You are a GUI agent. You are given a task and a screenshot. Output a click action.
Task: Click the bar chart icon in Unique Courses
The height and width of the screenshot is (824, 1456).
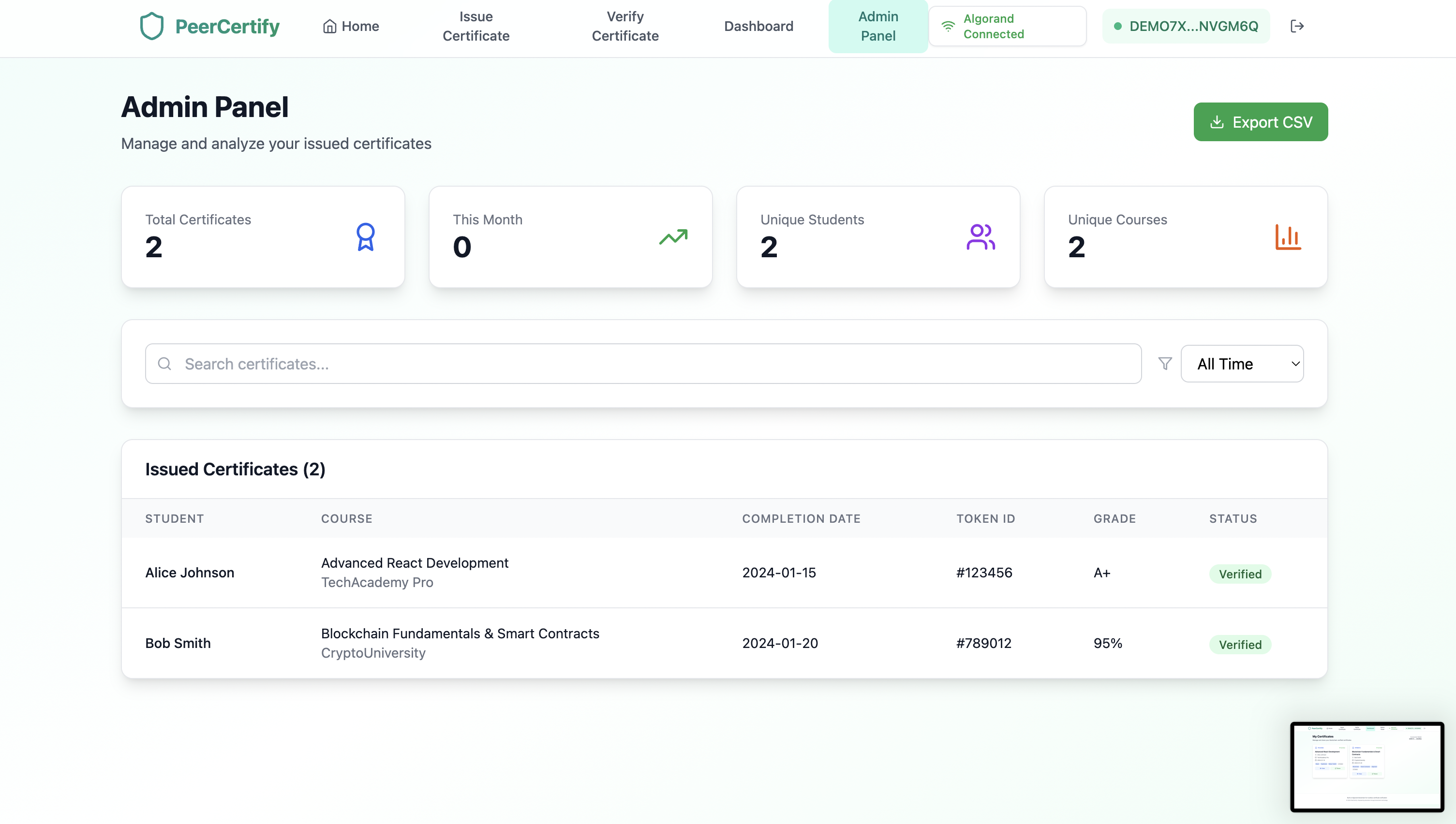pyautogui.click(x=1288, y=236)
